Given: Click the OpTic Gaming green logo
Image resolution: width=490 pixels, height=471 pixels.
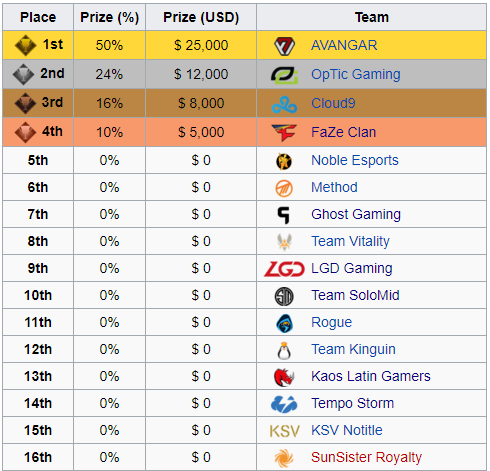Looking at the screenshot, I should tap(284, 75).
